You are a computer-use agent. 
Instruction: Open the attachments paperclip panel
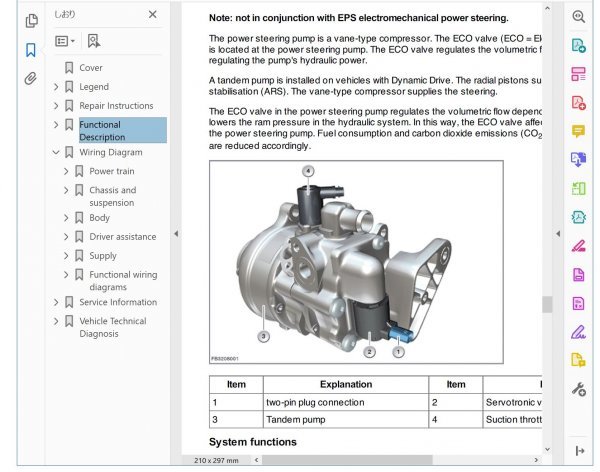tap(31, 78)
